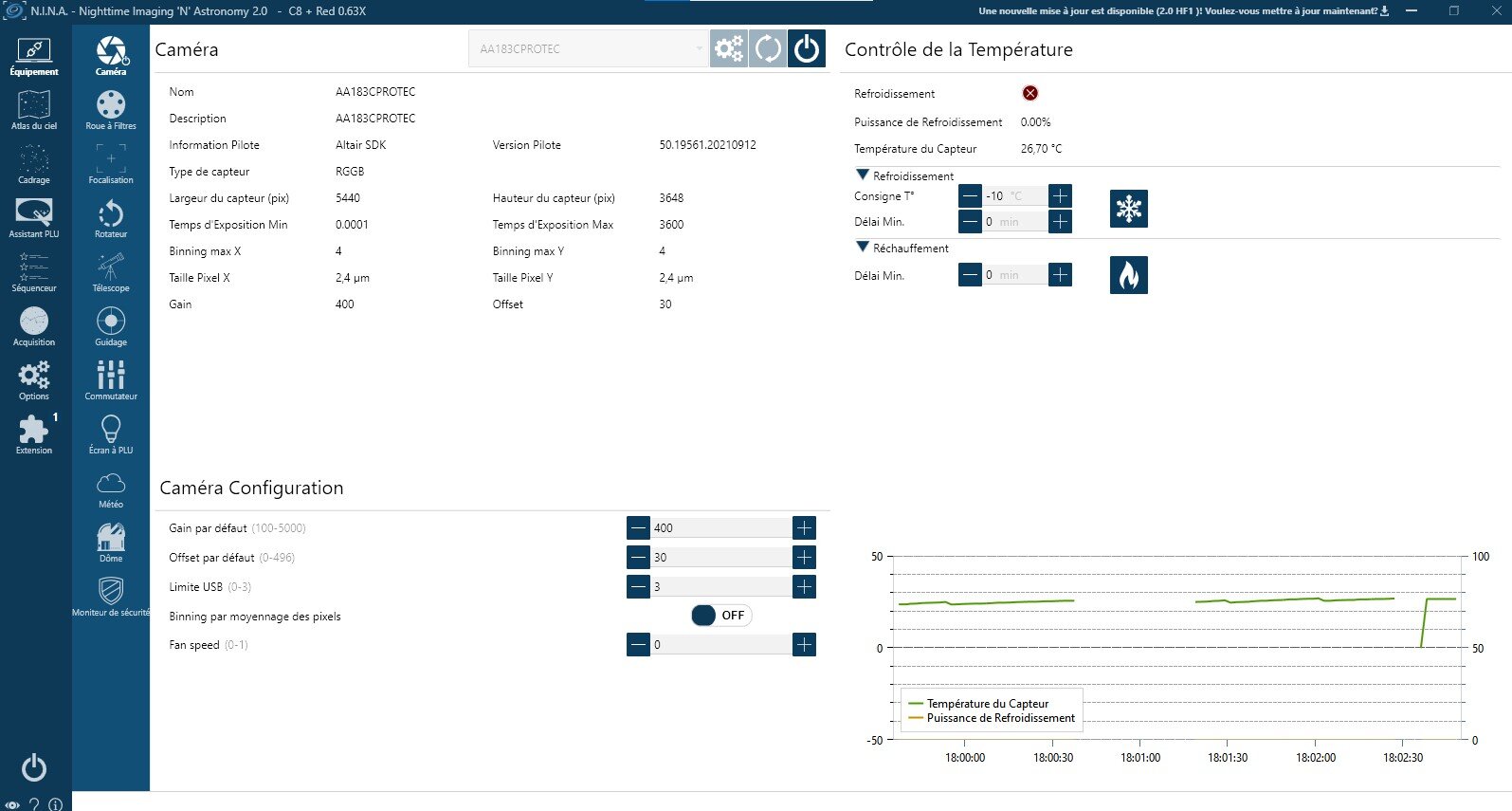The image size is (1512, 811).
Task: Collapse the Refroidissement section triangle
Action: 863,175
